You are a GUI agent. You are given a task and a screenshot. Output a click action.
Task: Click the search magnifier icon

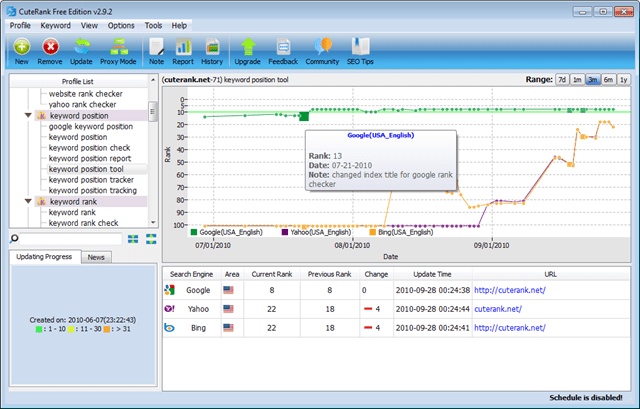click(x=14, y=239)
